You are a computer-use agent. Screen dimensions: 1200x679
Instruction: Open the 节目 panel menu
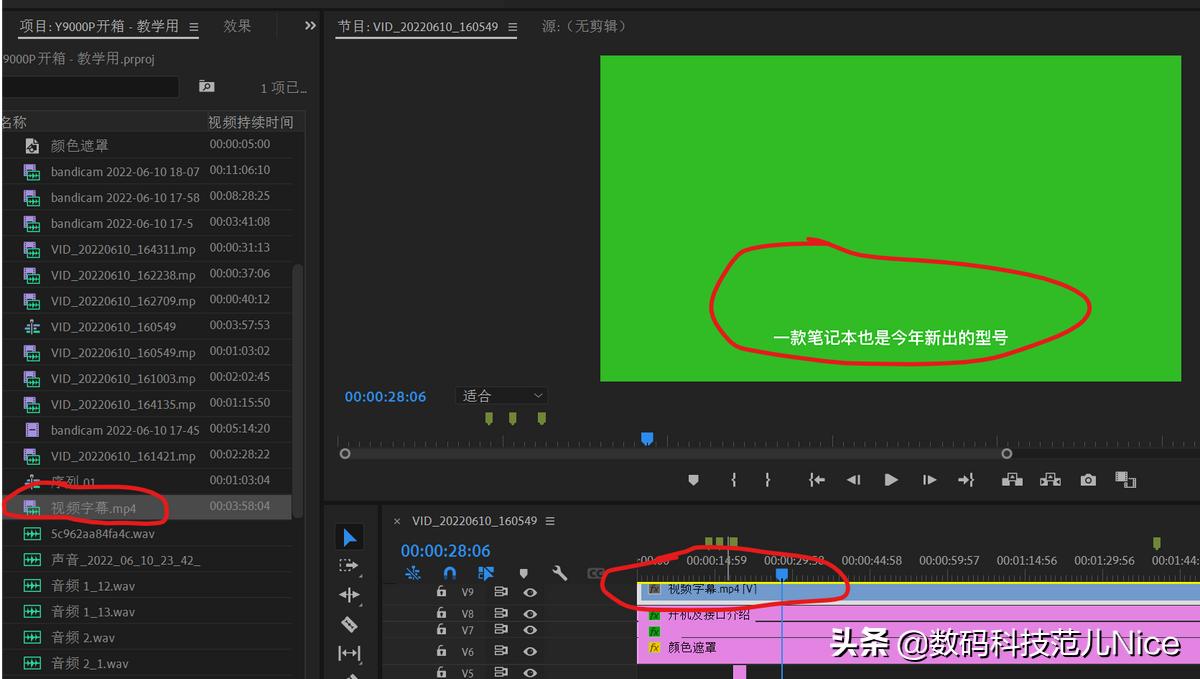[511, 26]
